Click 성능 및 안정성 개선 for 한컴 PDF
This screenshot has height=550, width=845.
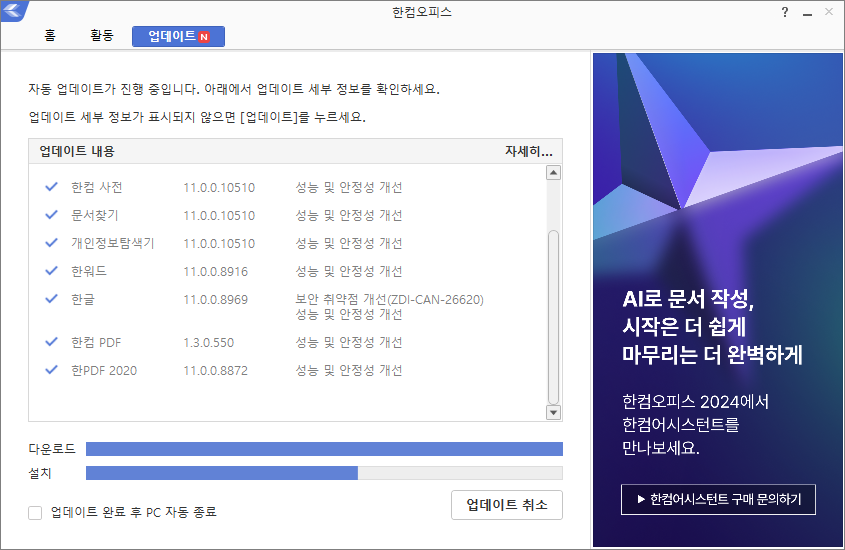tap(349, 343)
